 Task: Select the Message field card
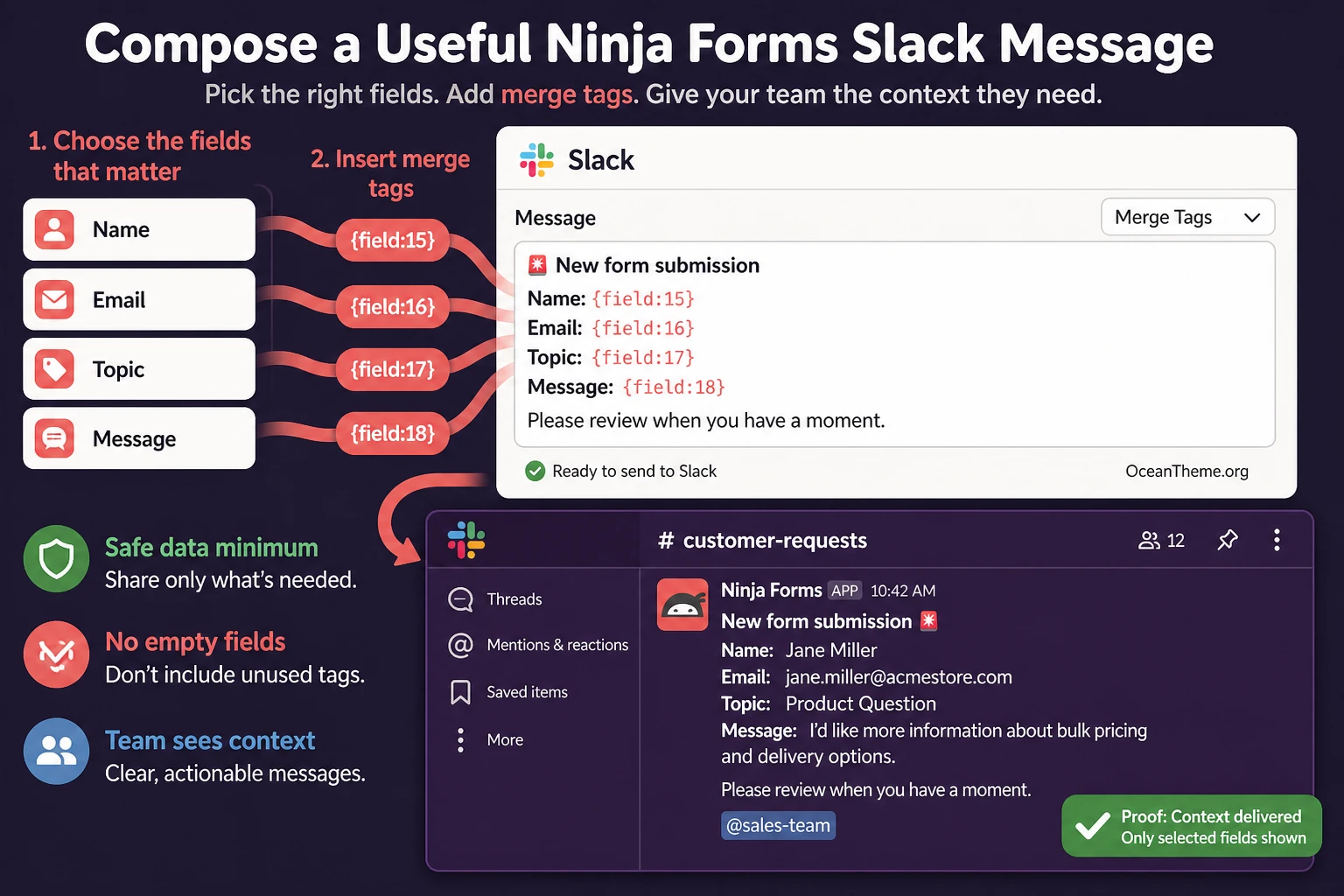click(x=139, y=438)
